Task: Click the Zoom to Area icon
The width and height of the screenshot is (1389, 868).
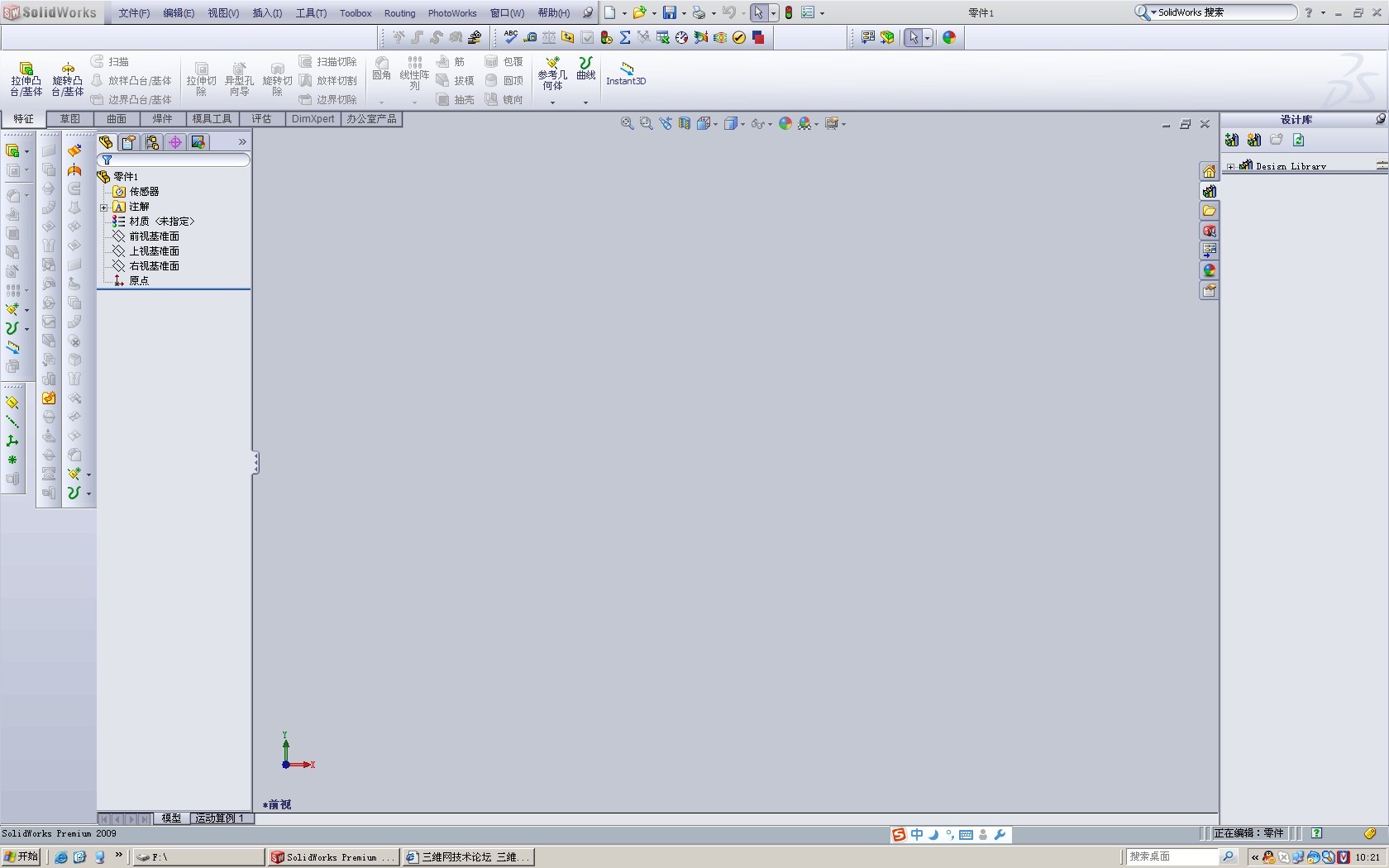Action: [x=647, y=123]
